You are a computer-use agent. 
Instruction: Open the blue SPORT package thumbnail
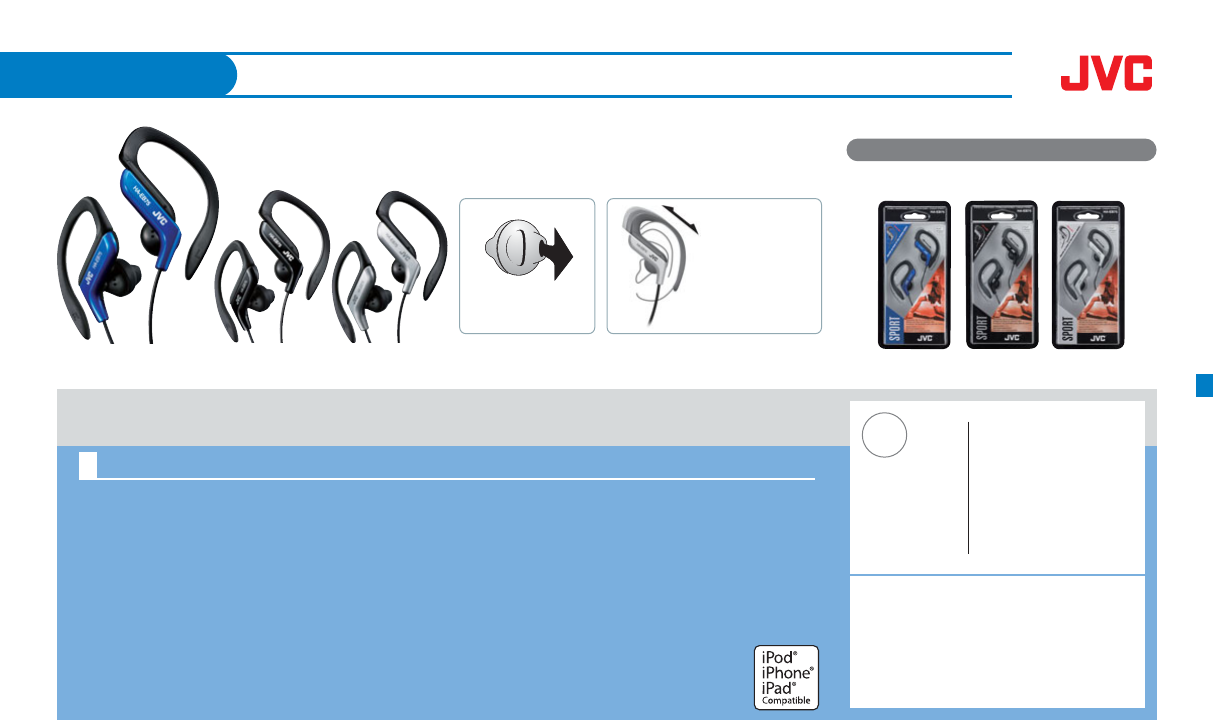tap(914, 275)
